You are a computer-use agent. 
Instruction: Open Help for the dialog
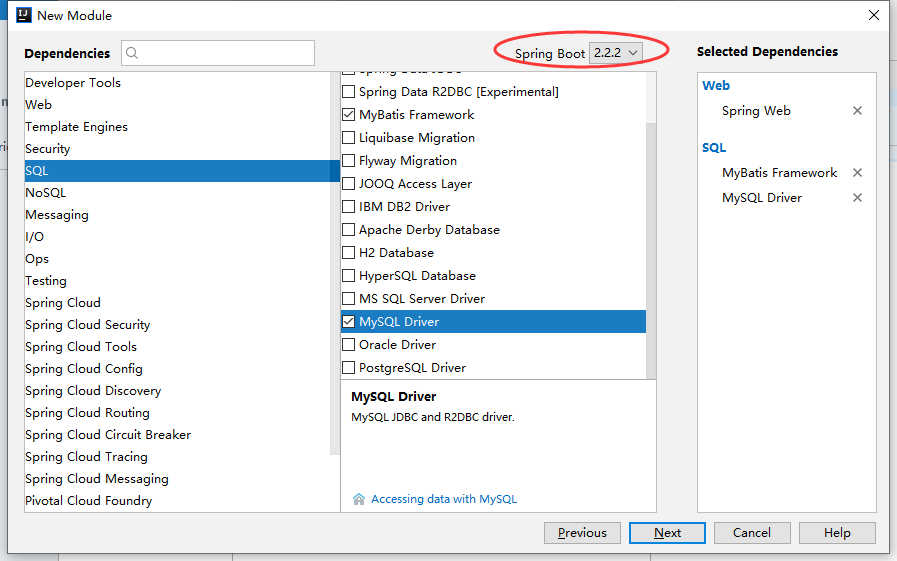point(837,533)
